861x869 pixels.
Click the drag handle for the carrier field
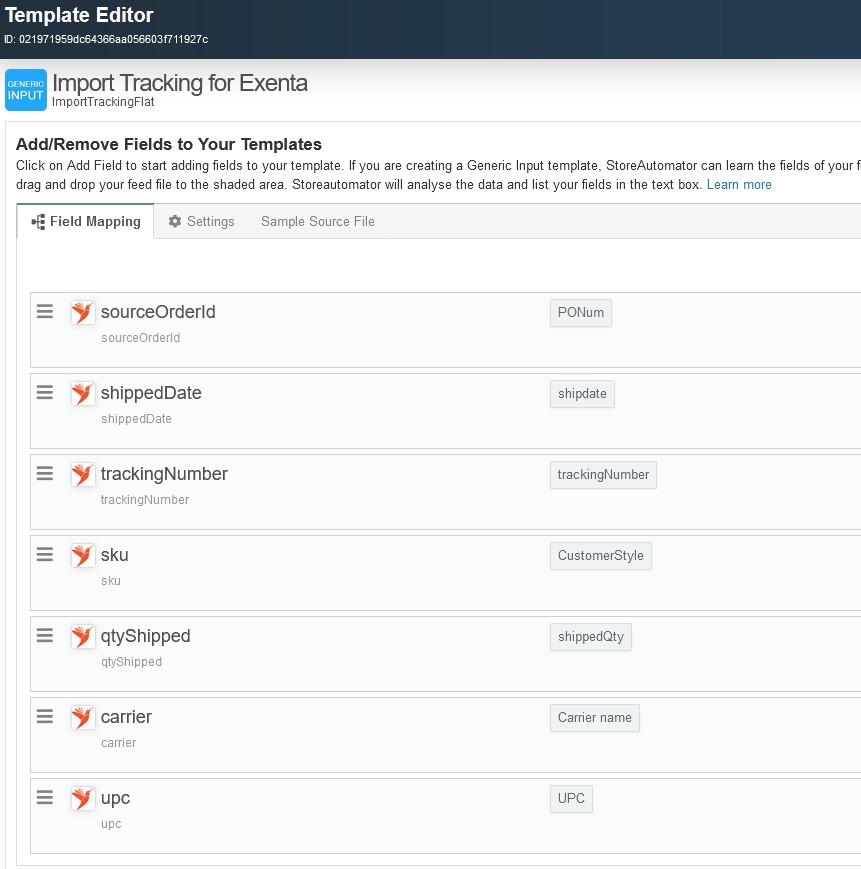pos(44,716)
